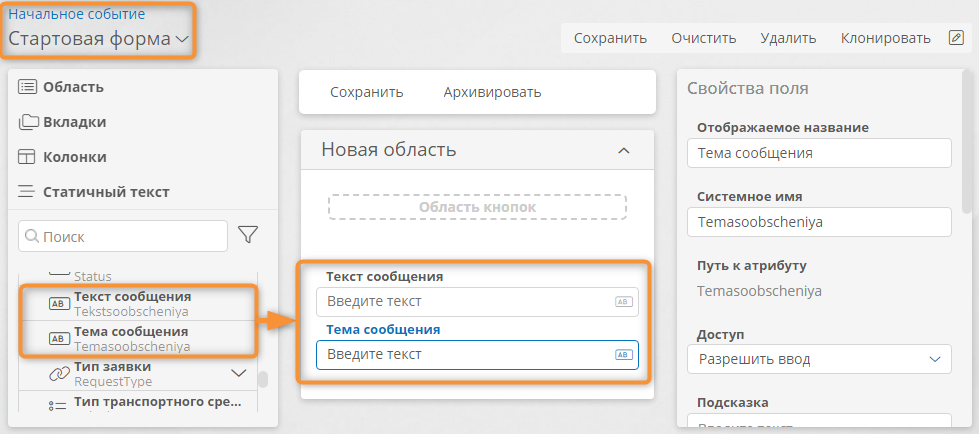This screenshot has width=979, height=434.
Task: Select the Колонки layout icon
Action: tap(27, 157)
